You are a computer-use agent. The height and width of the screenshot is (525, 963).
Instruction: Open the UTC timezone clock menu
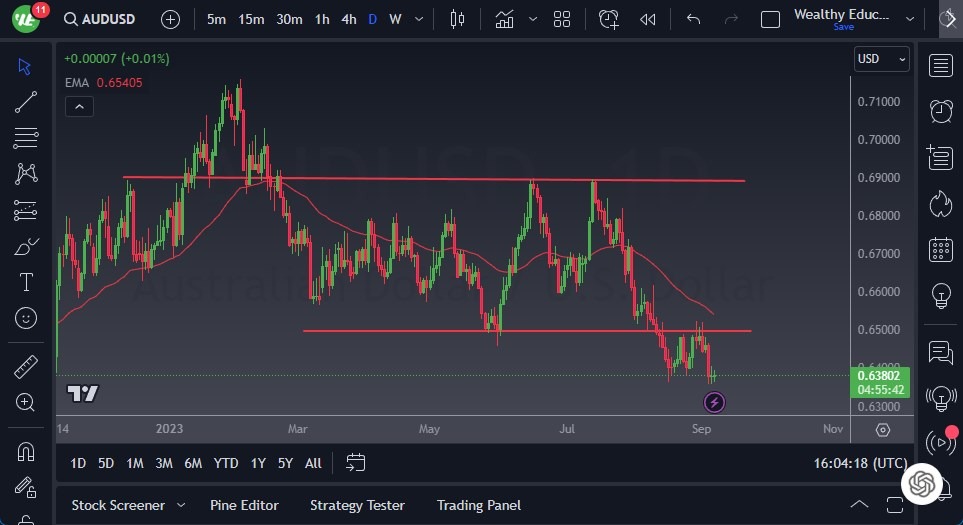860,464
